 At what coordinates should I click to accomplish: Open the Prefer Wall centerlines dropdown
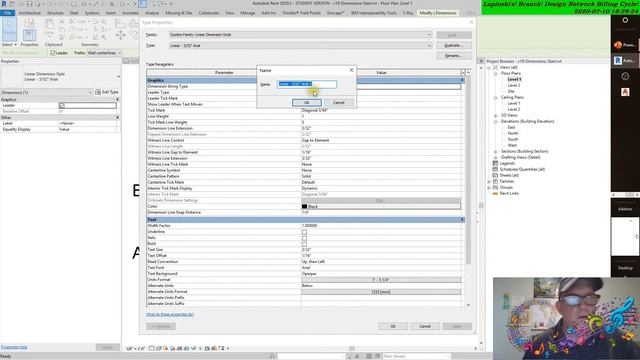[104, 53]
